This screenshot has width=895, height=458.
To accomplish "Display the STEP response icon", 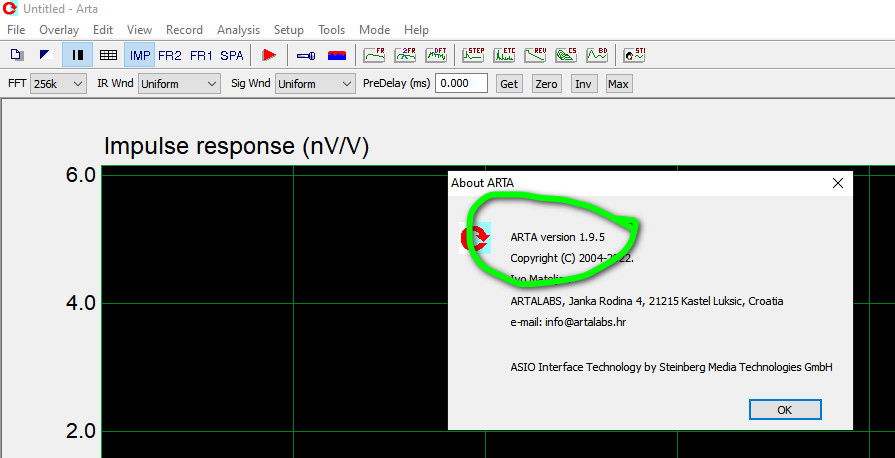I will click(473, 55).
